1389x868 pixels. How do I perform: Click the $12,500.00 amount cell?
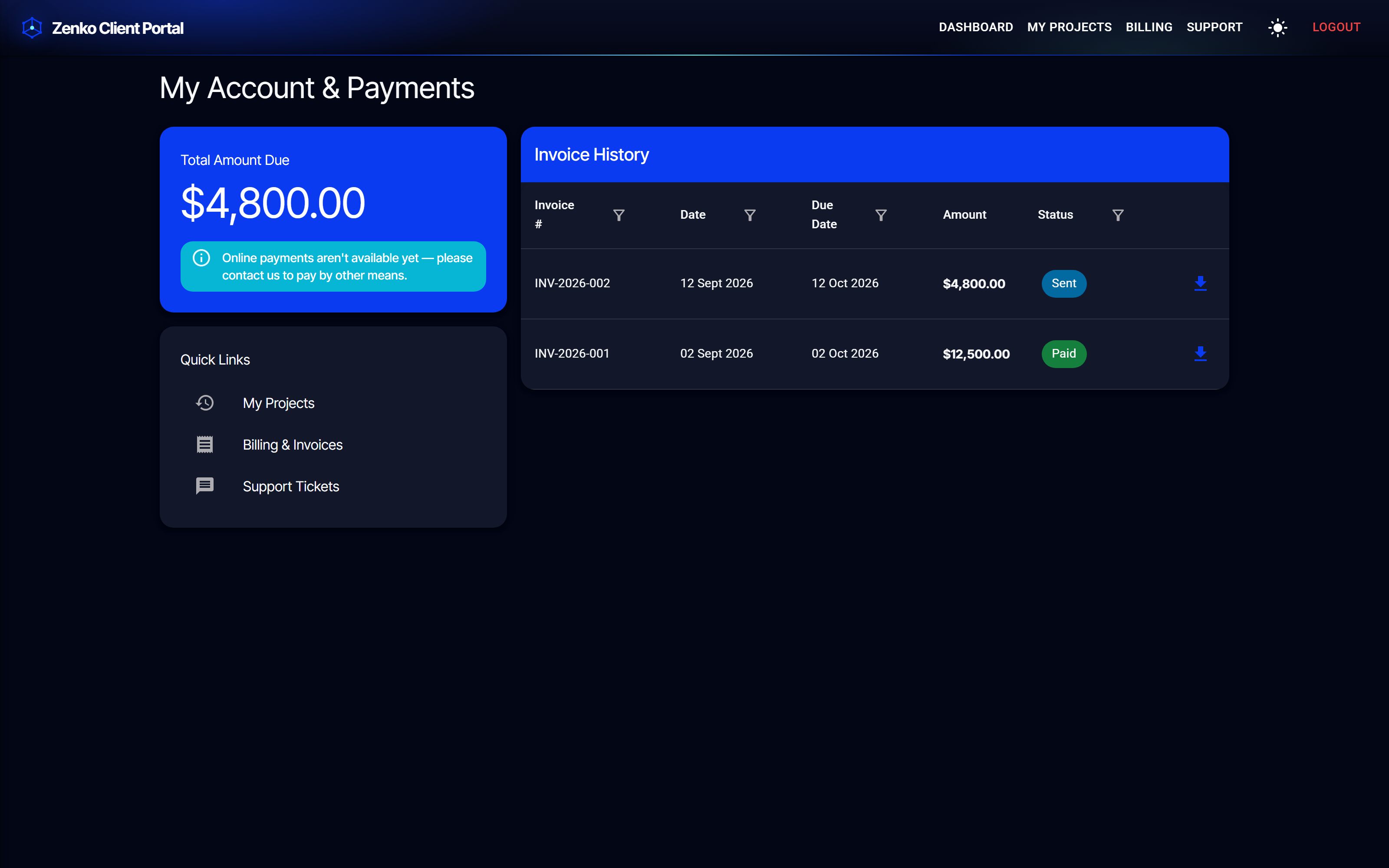coord(976,354)
